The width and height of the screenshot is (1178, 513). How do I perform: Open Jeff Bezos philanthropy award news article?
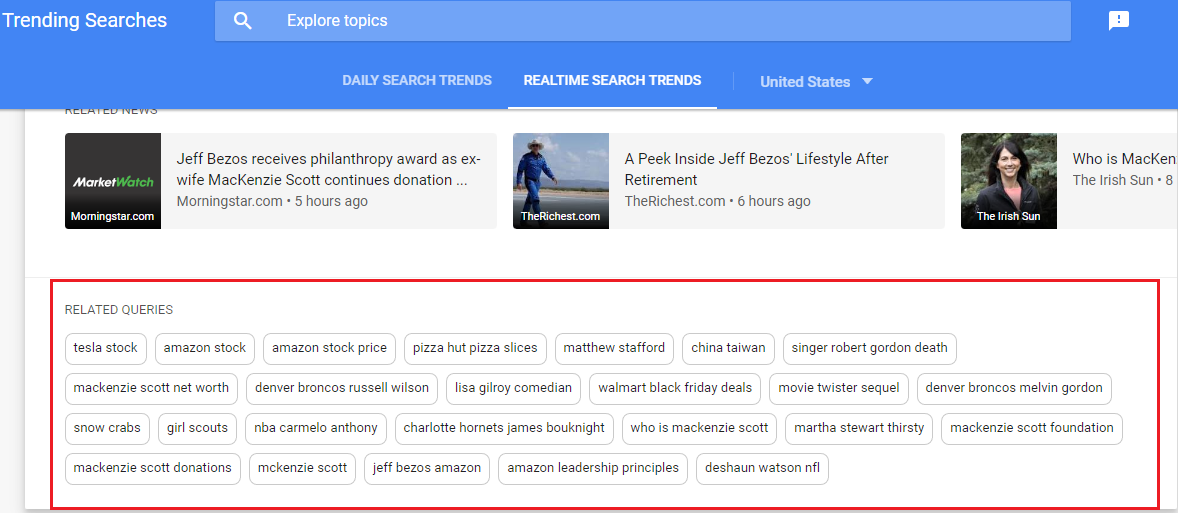pos(328,169)
